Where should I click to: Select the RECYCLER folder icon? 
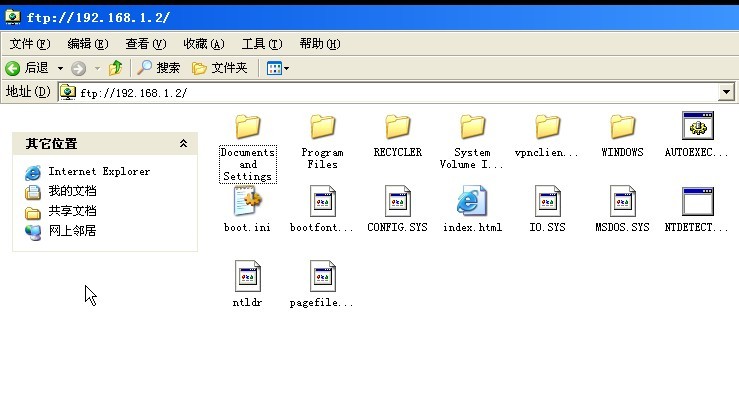point(398,126)
